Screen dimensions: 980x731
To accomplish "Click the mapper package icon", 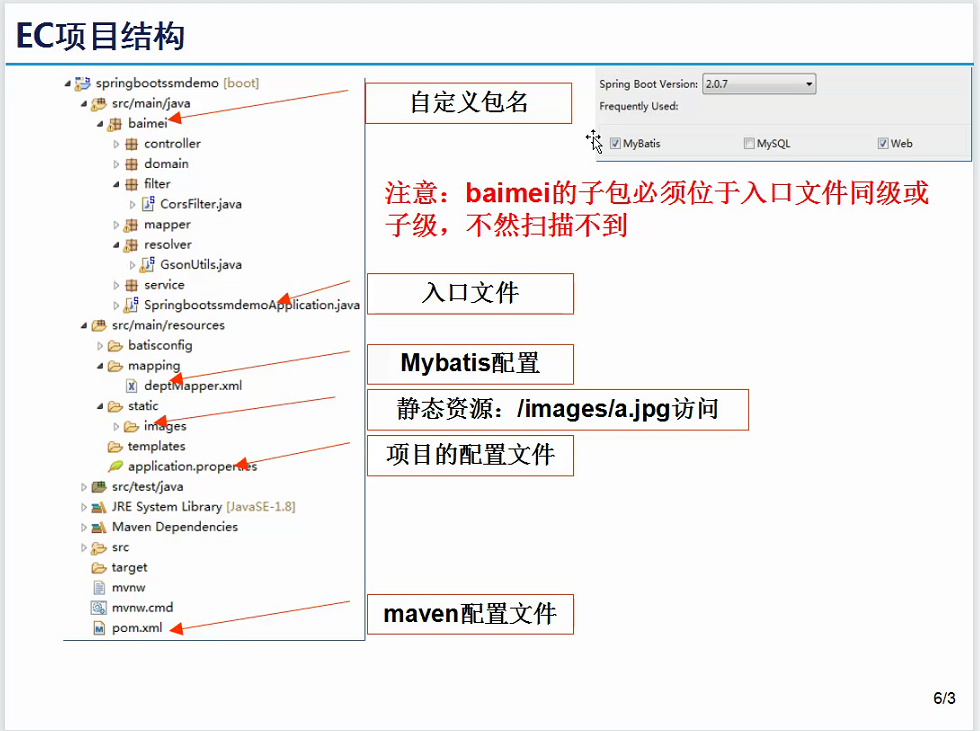I will tap(131, 225).
